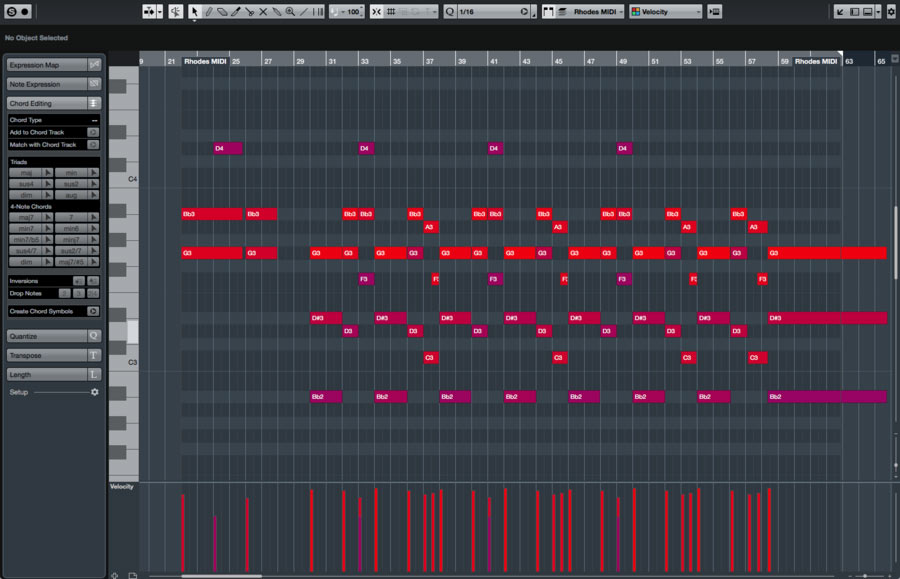Screen dimensions: 900x579
Task: Click arrow next to sus2/7 chord button
Action: point(94,251)
